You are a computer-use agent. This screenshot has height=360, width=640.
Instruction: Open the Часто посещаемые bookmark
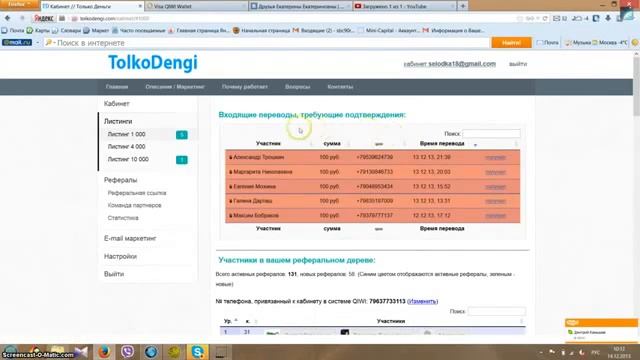pyautogui.click(x=138, y=30)
